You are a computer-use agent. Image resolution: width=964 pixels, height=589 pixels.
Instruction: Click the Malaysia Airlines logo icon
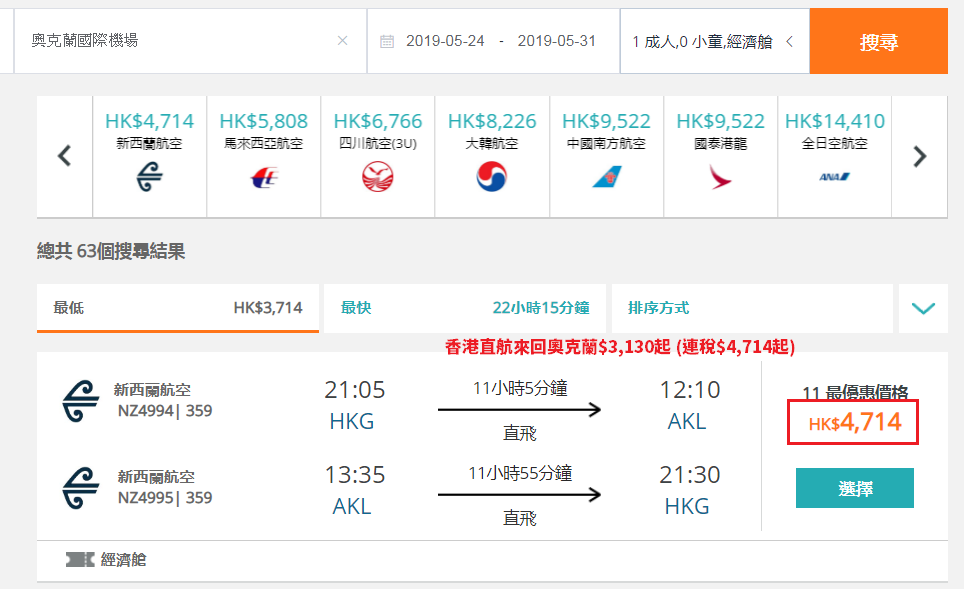[x=264, y=178]
